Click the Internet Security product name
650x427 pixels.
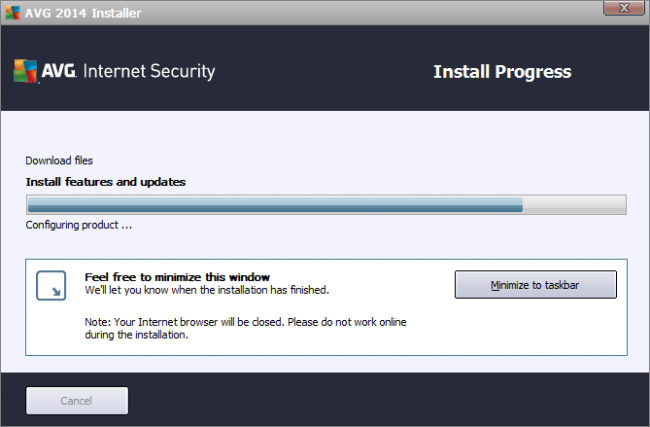[x=149, y=72]
